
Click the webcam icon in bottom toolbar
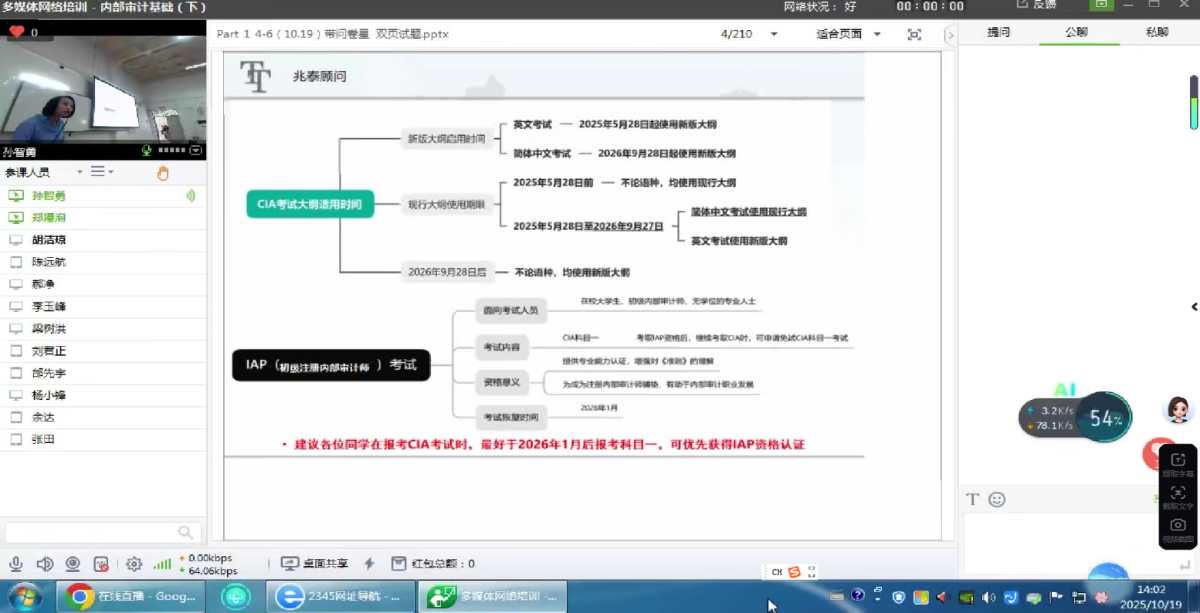point(73,564)
